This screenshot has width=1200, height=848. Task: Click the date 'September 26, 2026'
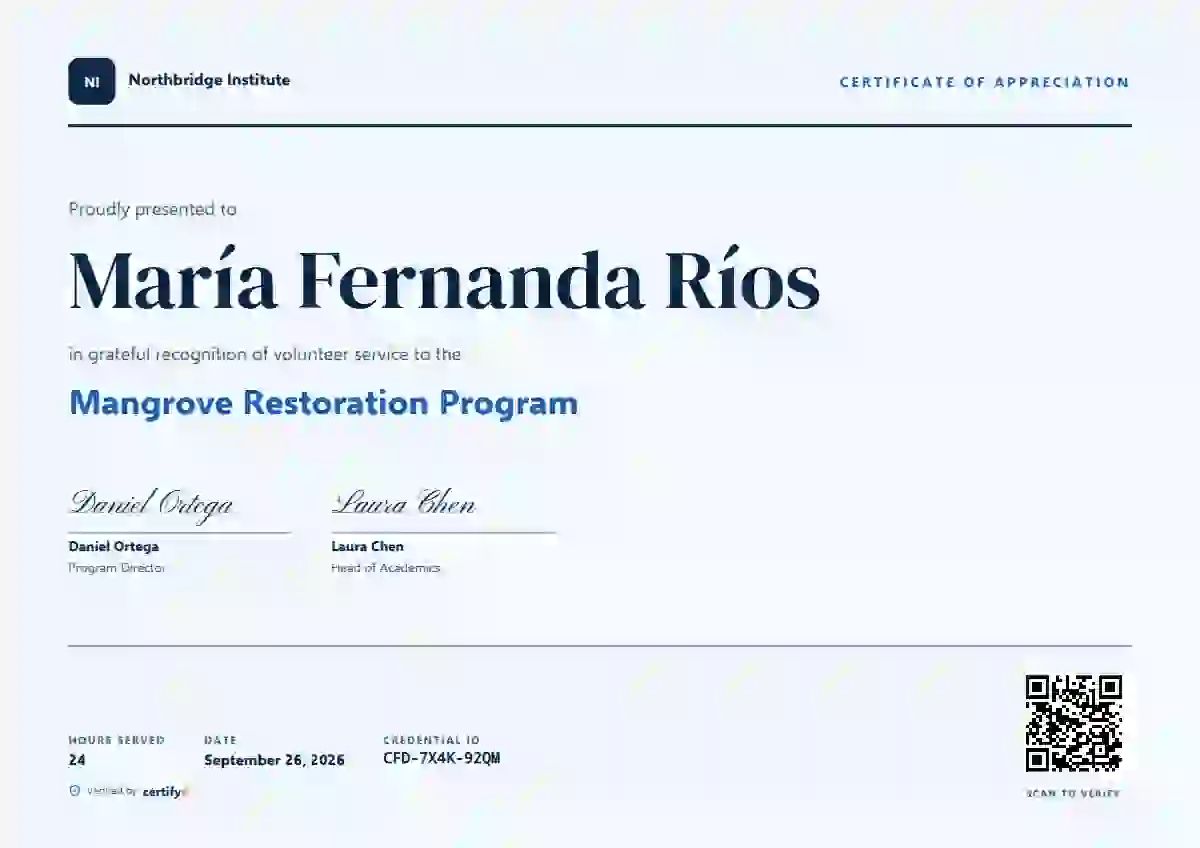coord(274,760)
